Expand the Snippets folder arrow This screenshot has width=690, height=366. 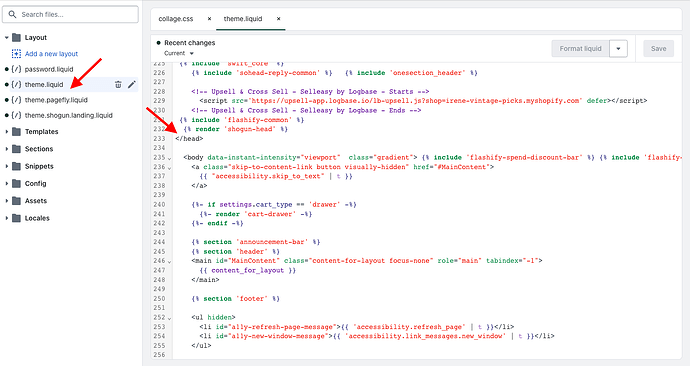pos(7,166)
